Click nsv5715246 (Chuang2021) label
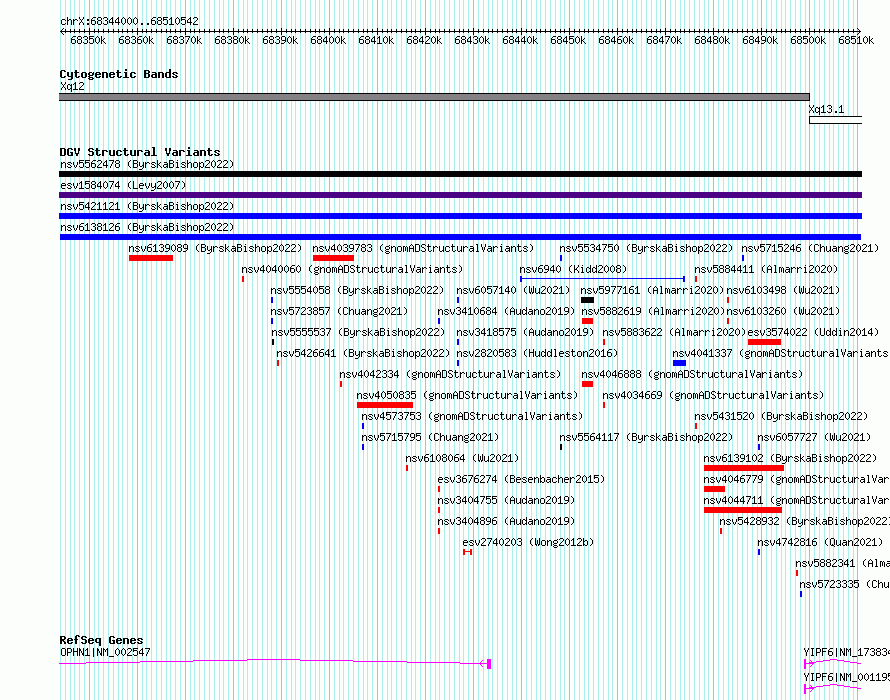The height and width of the screenshot is (700, 890). pos(811,249)
